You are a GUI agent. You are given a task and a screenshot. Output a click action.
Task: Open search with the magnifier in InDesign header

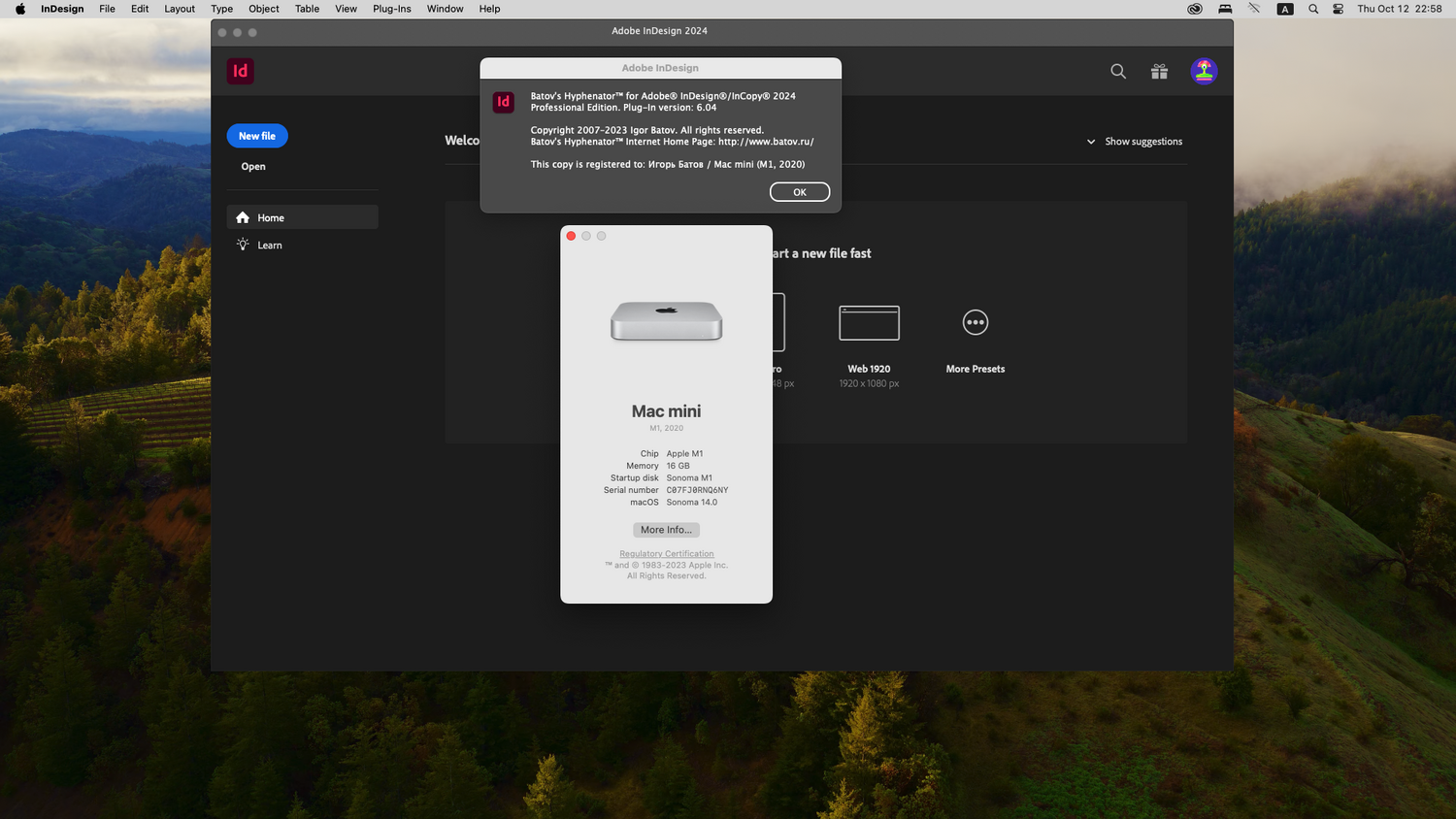1118,71
